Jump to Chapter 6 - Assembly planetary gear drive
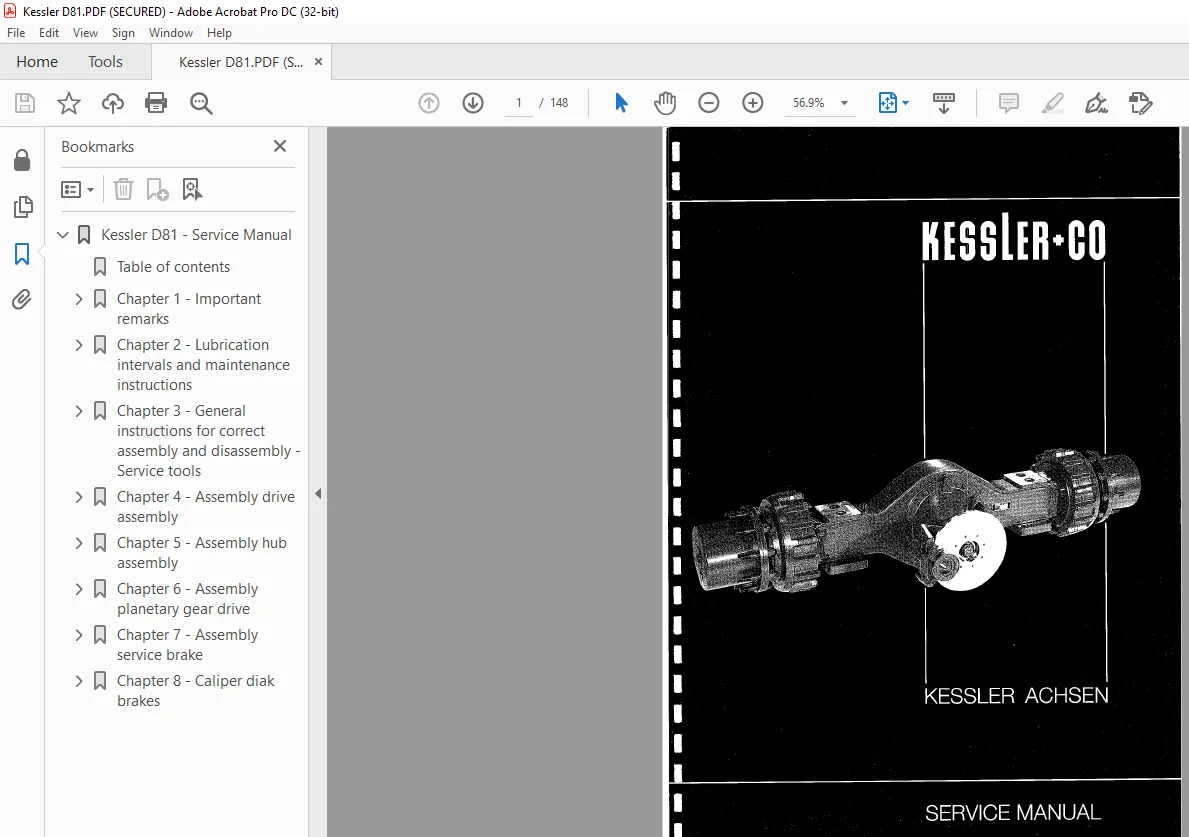The width and height of the screenshot is (1189, 837). click(187, 599)
